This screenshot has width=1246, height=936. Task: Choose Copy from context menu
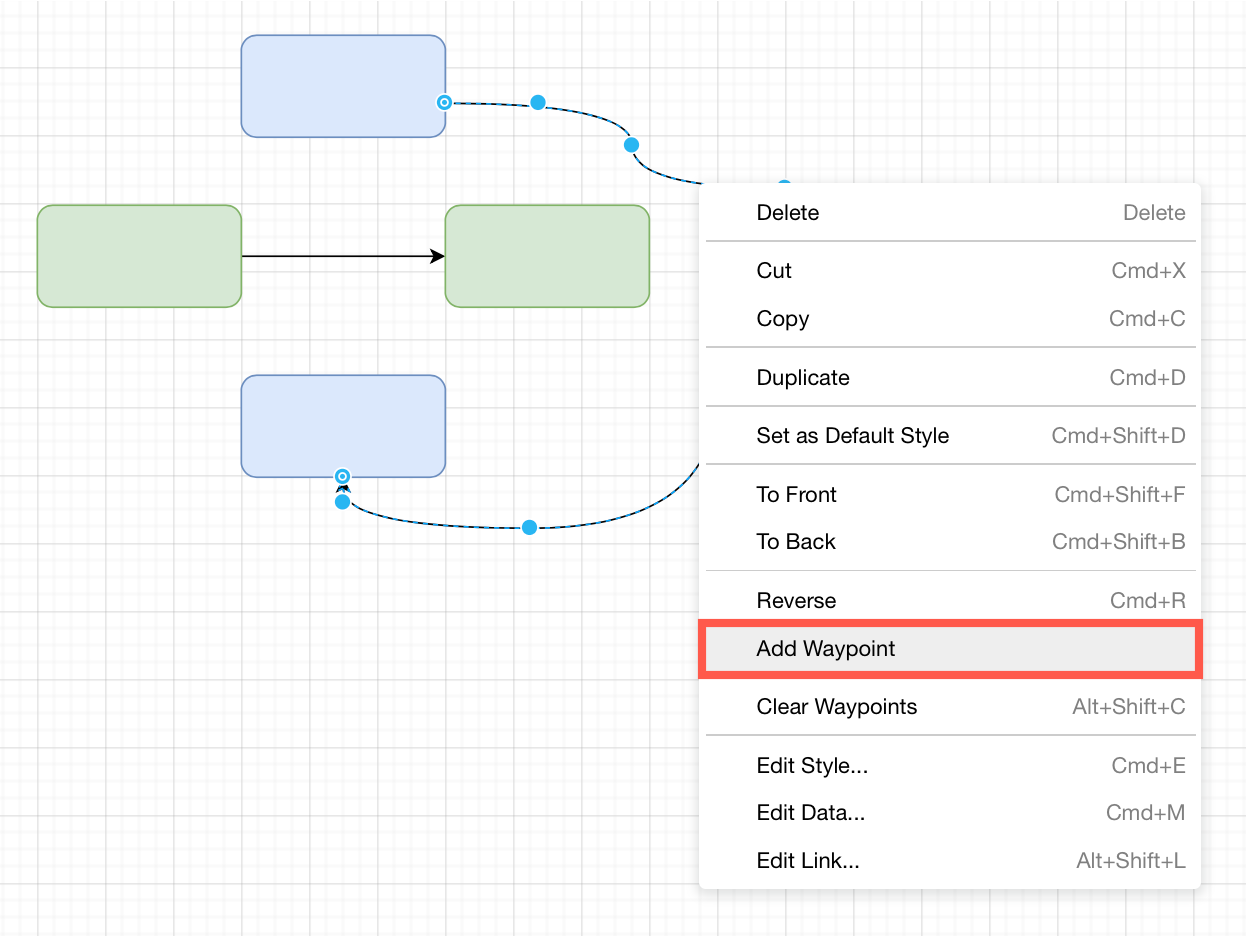[782, 318]
